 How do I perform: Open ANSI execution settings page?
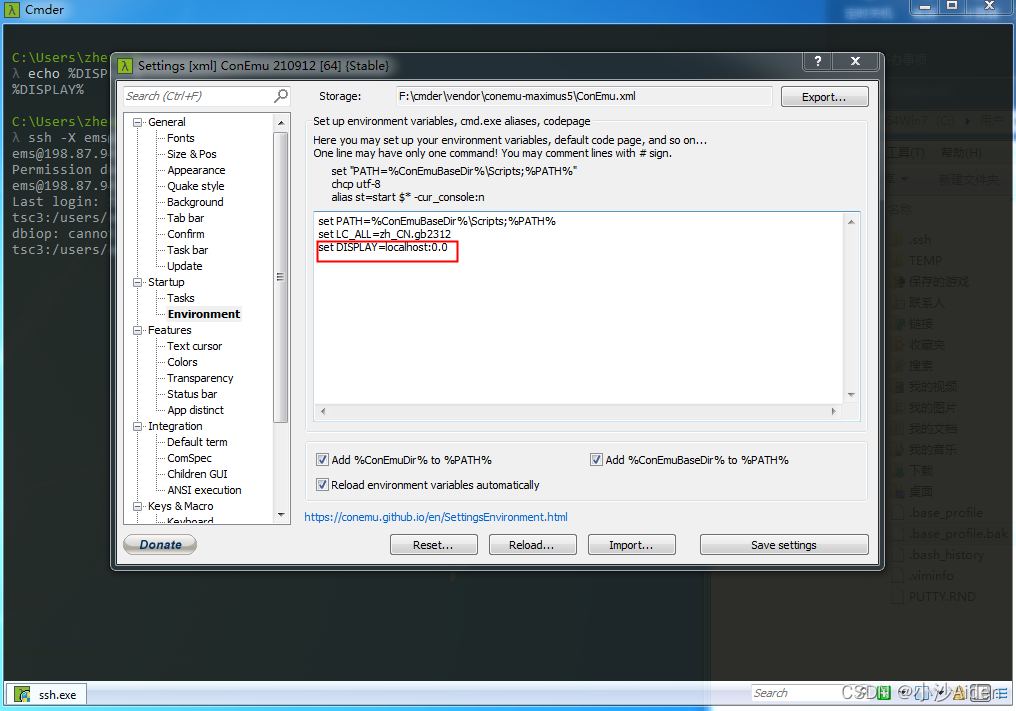pos(204,490)
